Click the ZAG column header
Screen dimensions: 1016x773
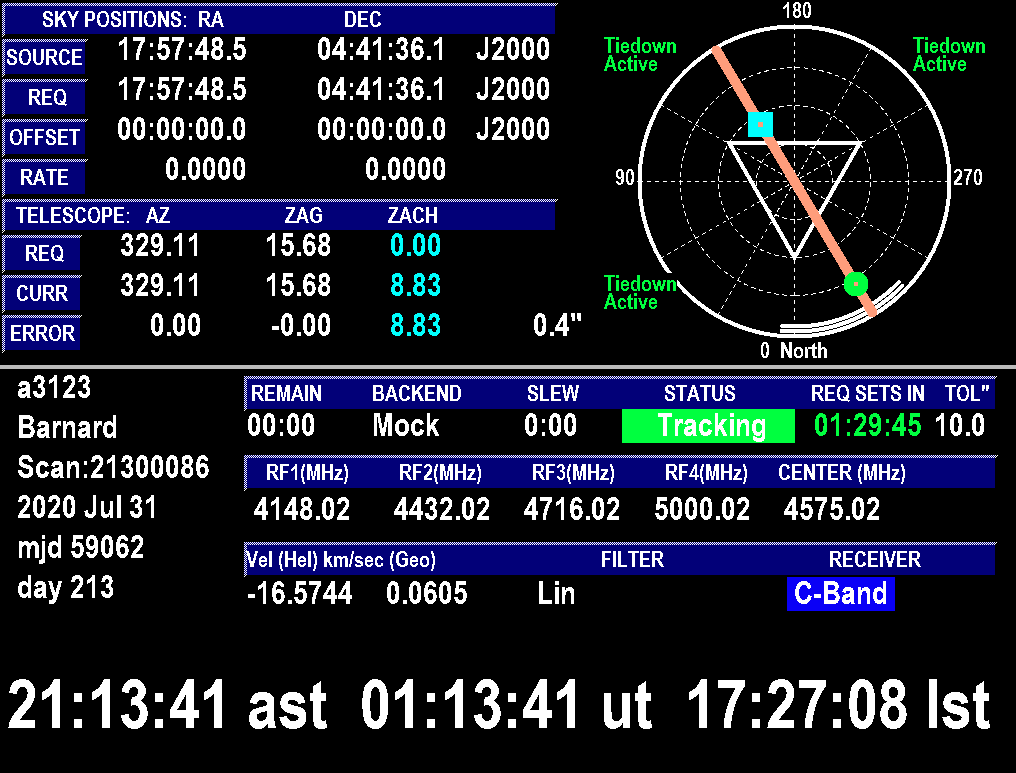(x=303, y=215)
